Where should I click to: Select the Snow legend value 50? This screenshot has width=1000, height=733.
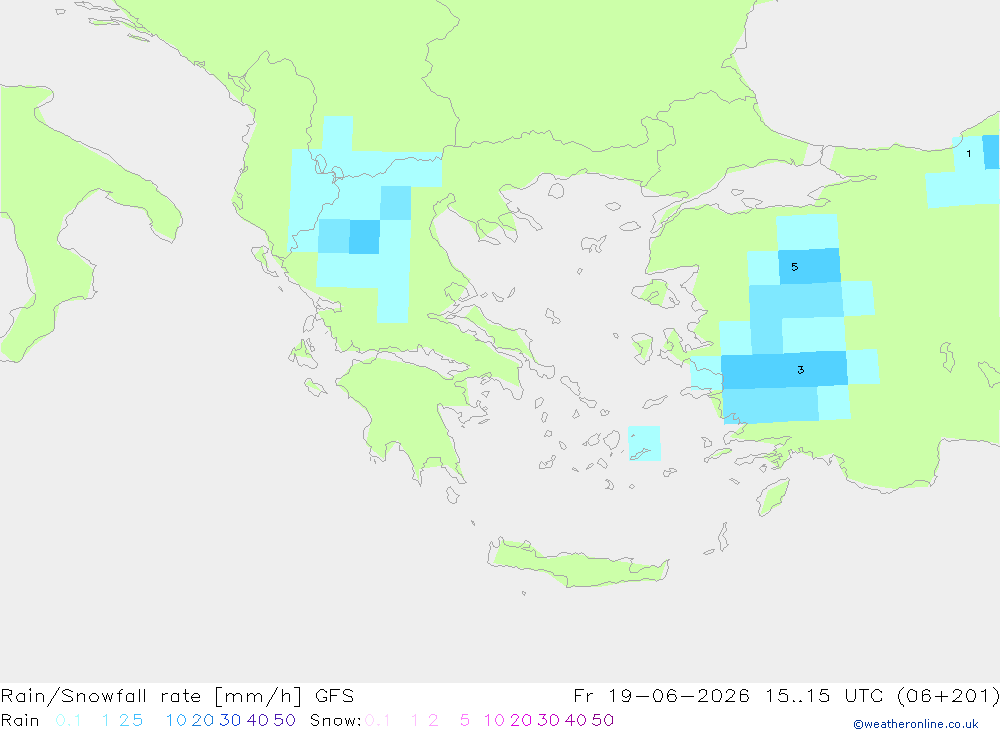pyautogui.click(x=603, y=720)
